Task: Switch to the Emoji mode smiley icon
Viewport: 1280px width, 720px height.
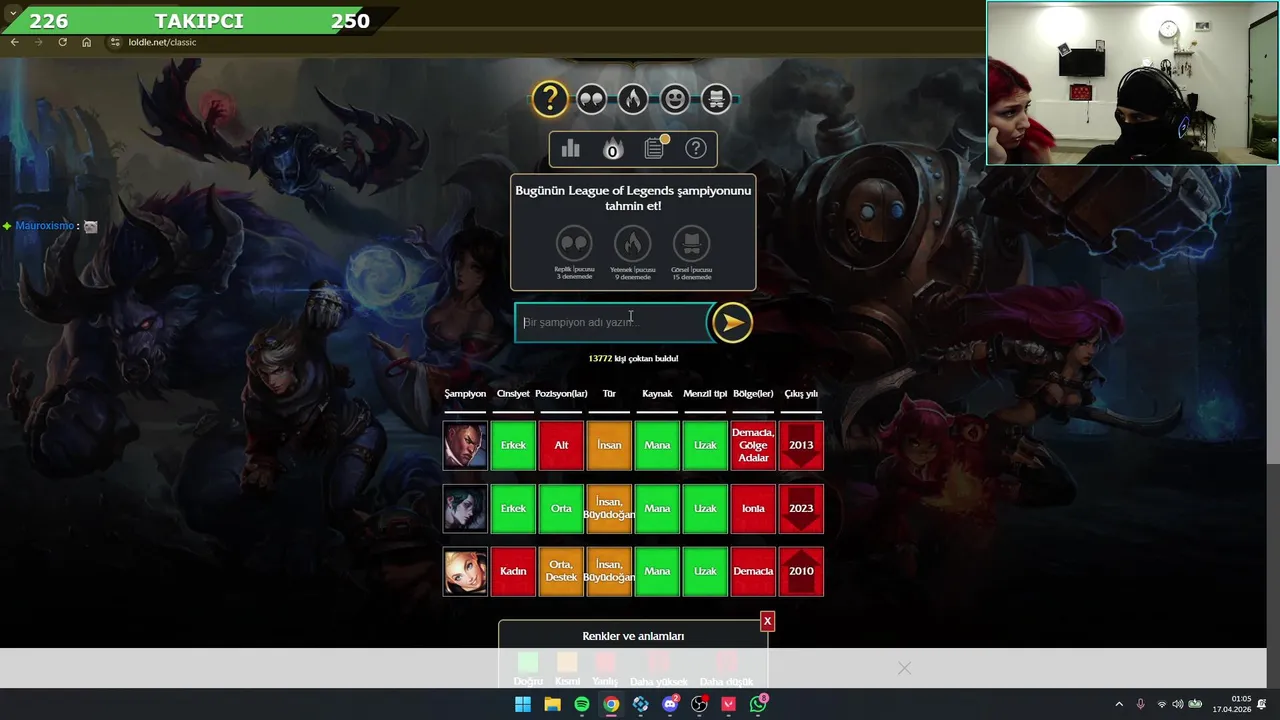Action: pyautogui.click(x=675, y=99)
